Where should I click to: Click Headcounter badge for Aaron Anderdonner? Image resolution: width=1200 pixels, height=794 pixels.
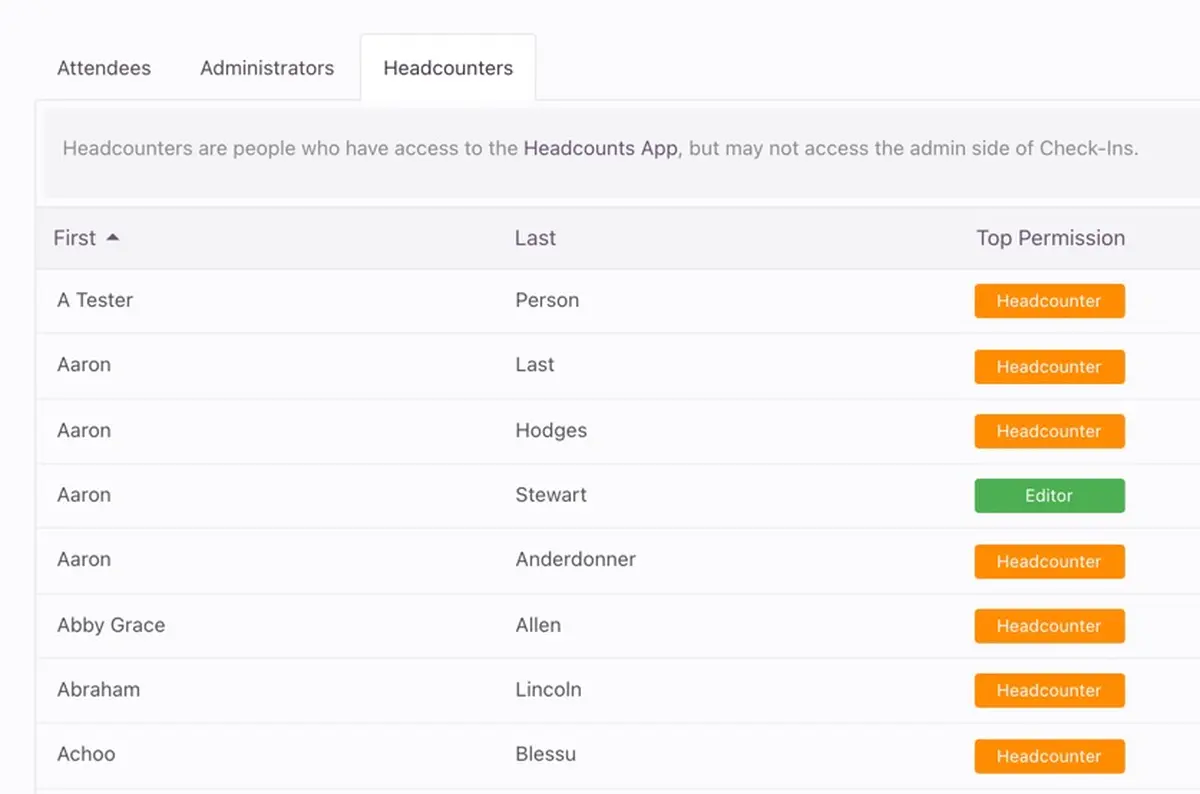1050,561
